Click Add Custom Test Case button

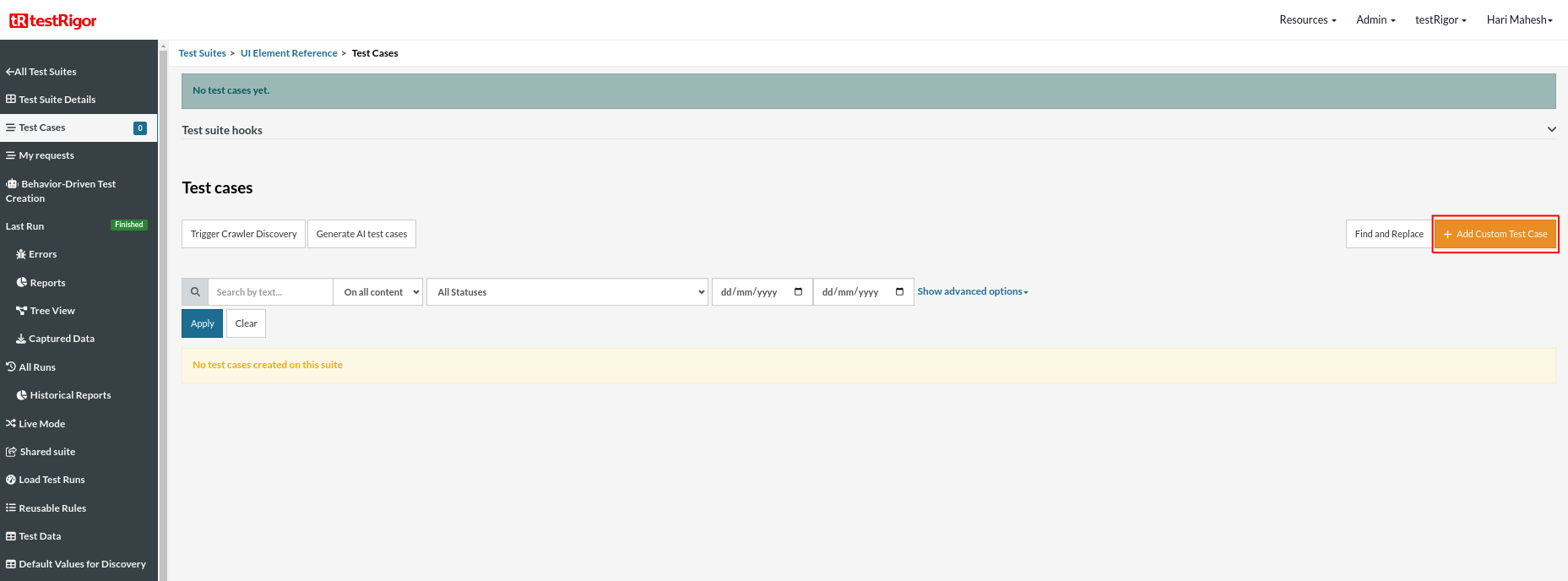(x=1495, y=234)
